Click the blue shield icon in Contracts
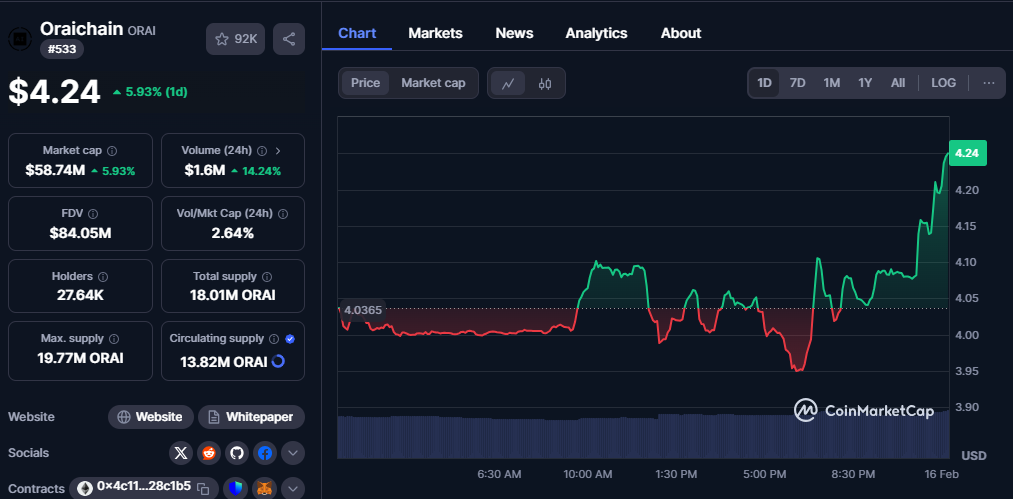The image size is (1013, 499). pos(235,488)
